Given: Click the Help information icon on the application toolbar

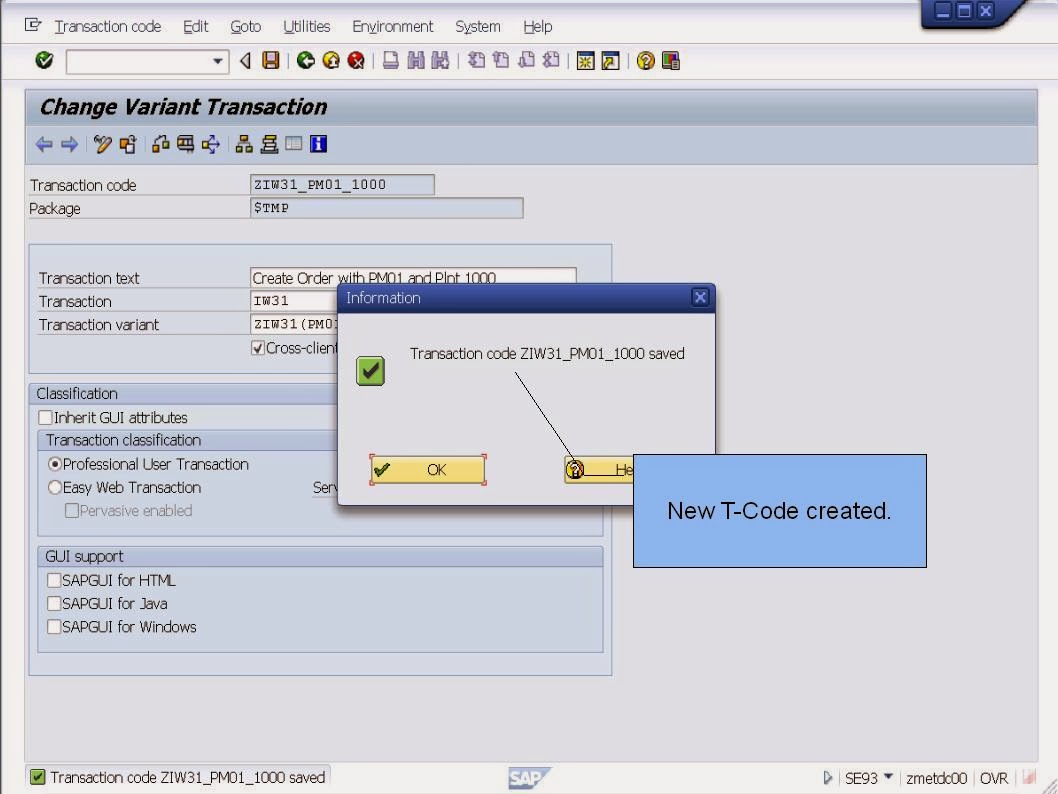Looking at the screenshot, I should [318, 144].
